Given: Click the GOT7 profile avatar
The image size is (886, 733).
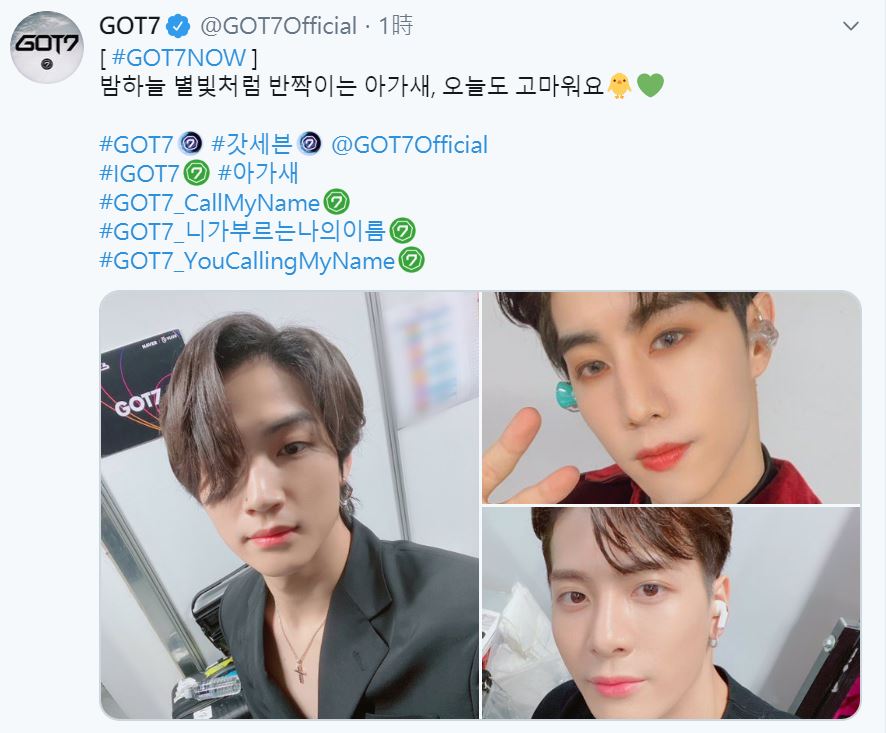Looking at the screenshot, I should point(47,47).
